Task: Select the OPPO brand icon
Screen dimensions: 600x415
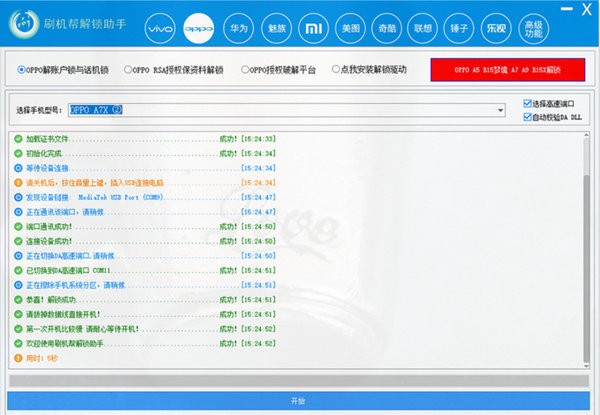Action: (200, 30)
